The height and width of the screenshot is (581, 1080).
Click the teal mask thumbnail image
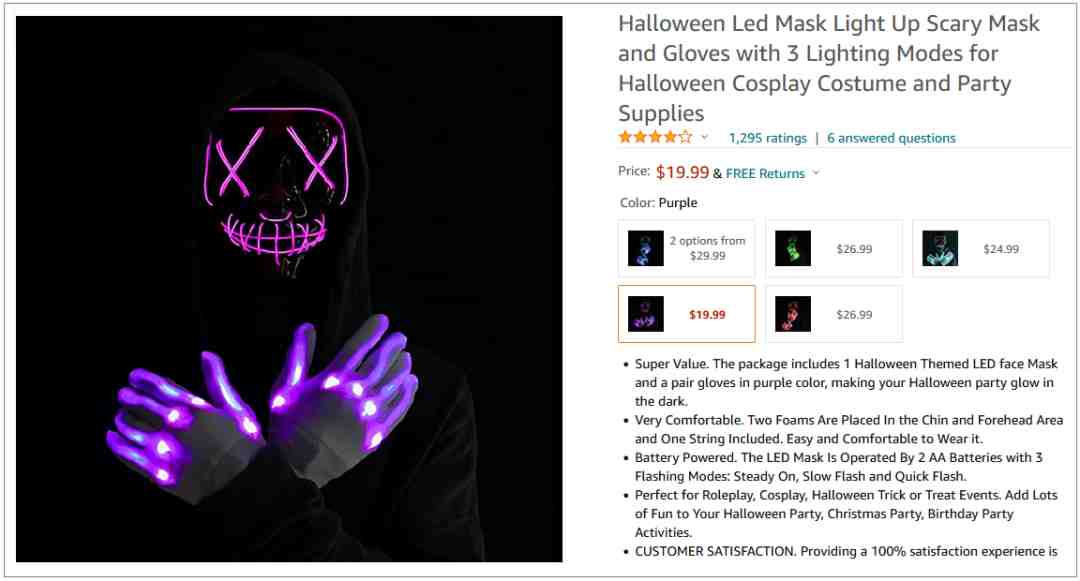(940, 249)
